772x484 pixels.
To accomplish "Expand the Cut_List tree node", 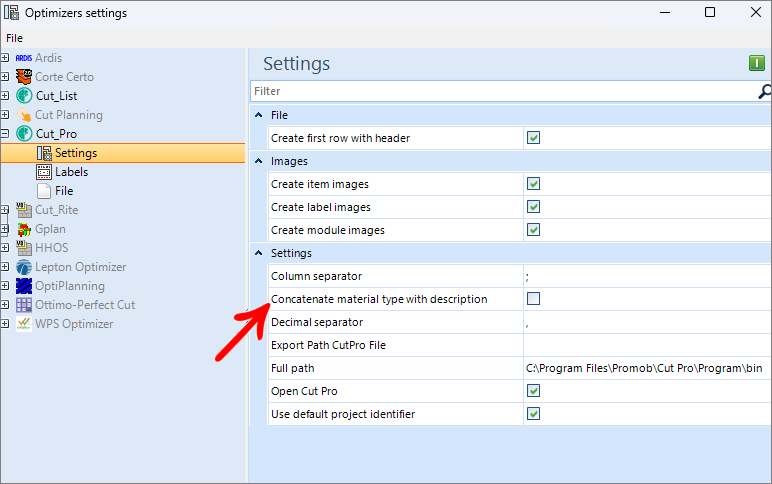I will (x=5, y=96).
